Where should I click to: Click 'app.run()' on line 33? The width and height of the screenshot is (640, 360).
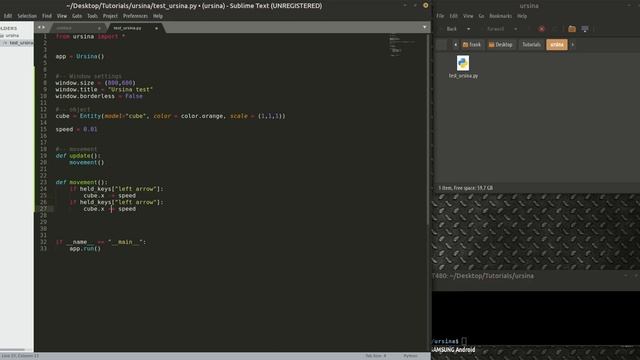pos(85,249)
